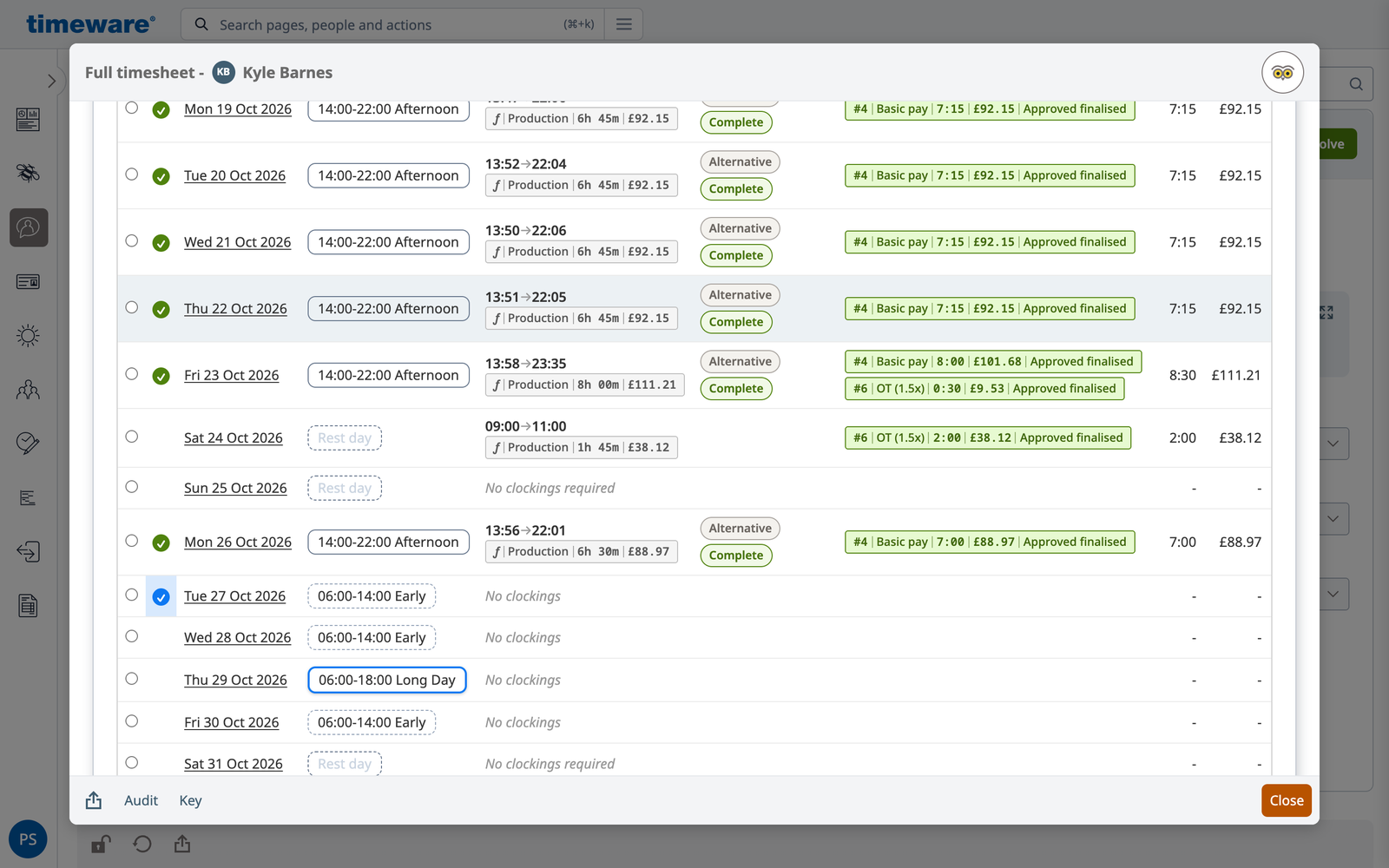The width and height of the screenshot is (1389, 868).
Task: Click the bug icon in sidebar
Action: [28, 173]
